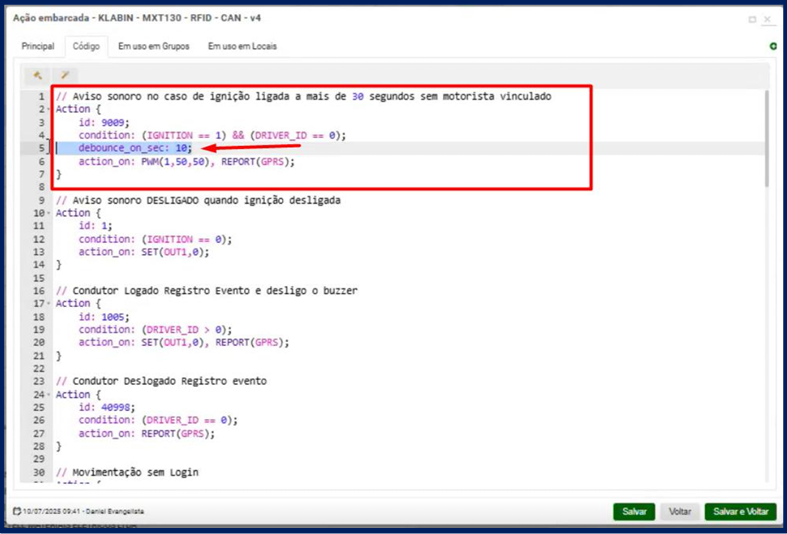
Task: Click the Voltar button
Action: click(x=680, y=511)
